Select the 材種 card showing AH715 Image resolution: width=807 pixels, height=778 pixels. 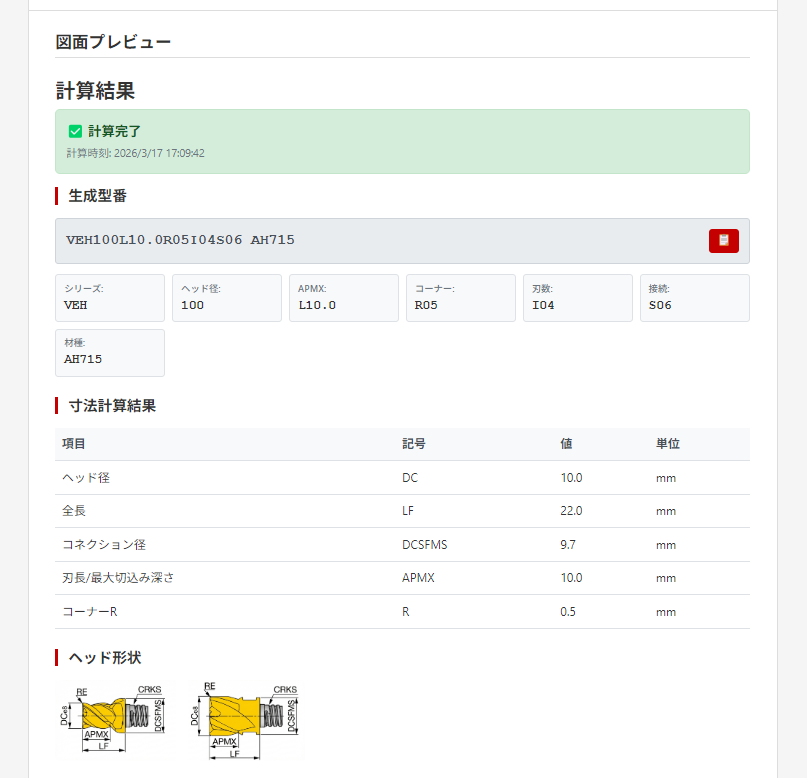pos(110,353)
